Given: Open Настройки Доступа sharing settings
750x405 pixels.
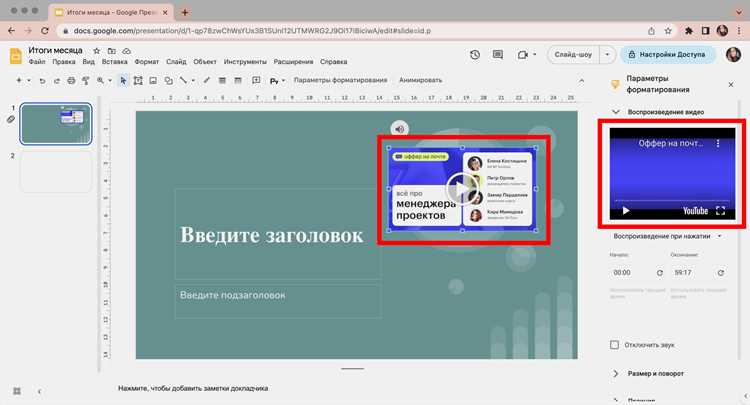Looking at the screenshot, I should coord(668,55).
